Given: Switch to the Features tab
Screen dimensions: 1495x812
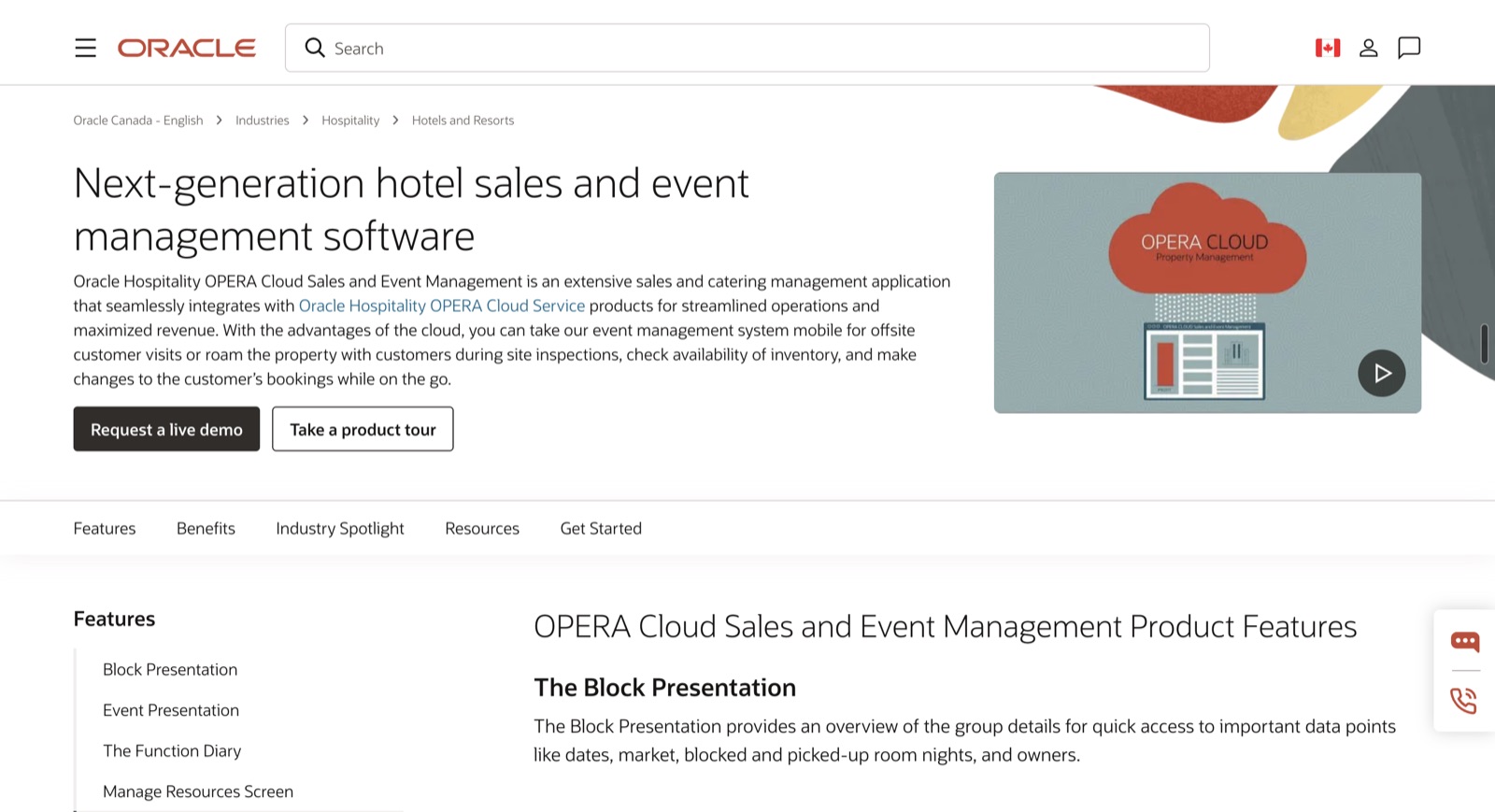Looking at the screenshot, I should coord(105,528).
